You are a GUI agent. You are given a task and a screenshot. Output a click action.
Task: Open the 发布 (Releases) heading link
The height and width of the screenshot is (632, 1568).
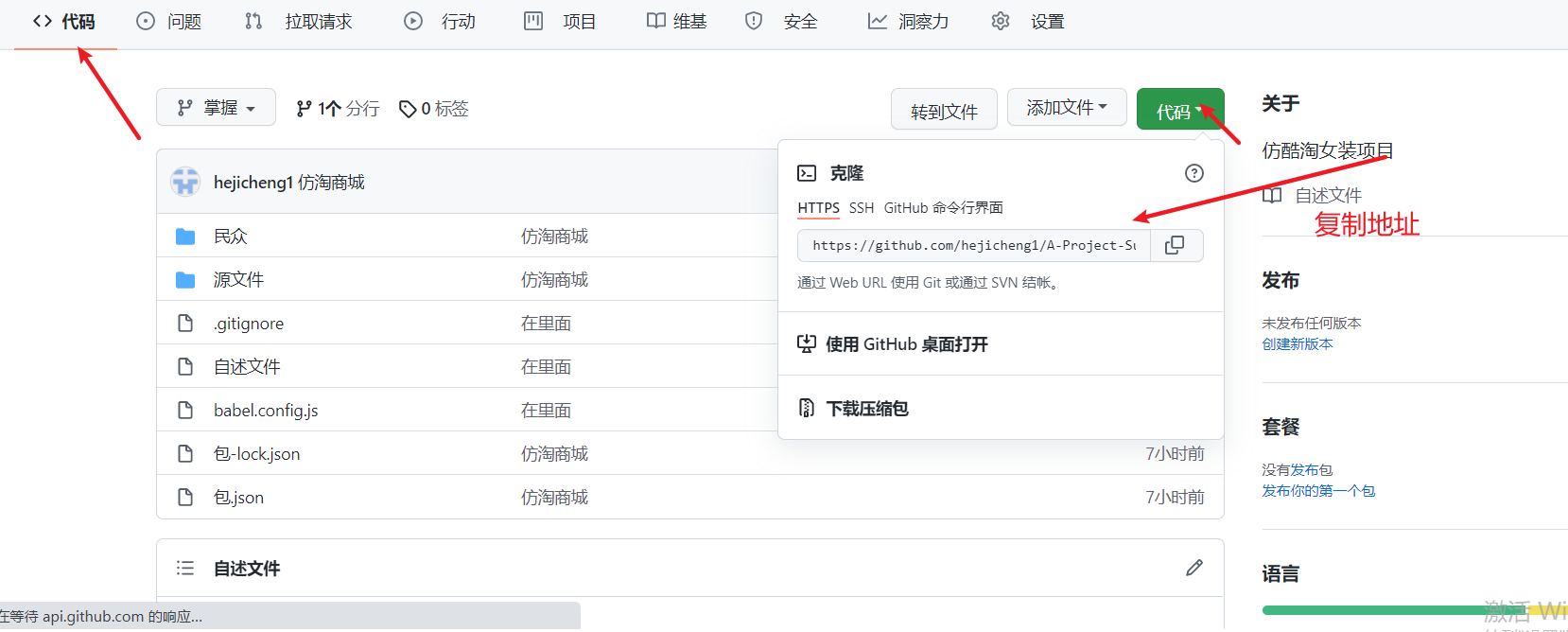pos(1281,280)
